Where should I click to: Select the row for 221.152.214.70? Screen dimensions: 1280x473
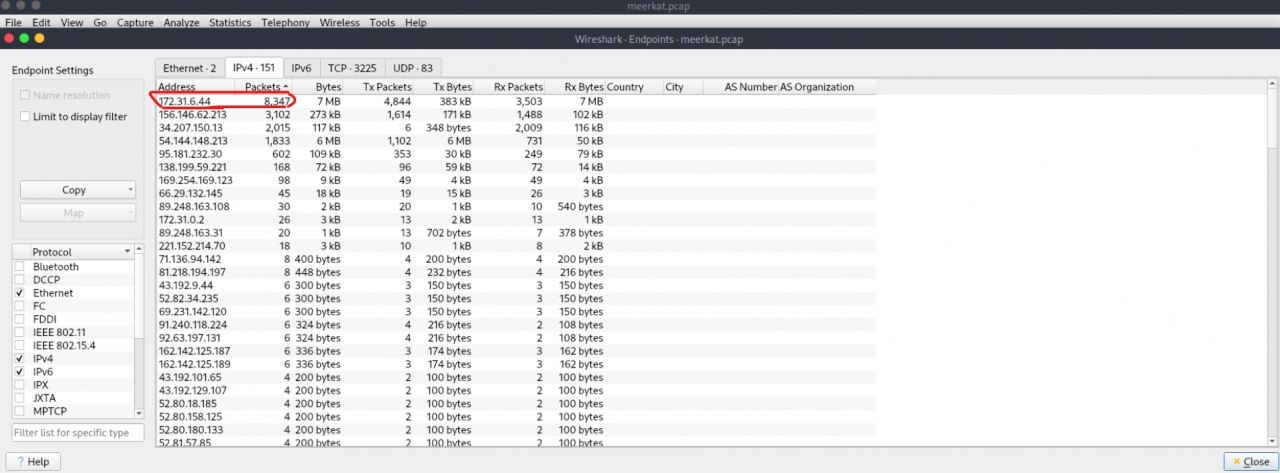[x=516, y=245]
